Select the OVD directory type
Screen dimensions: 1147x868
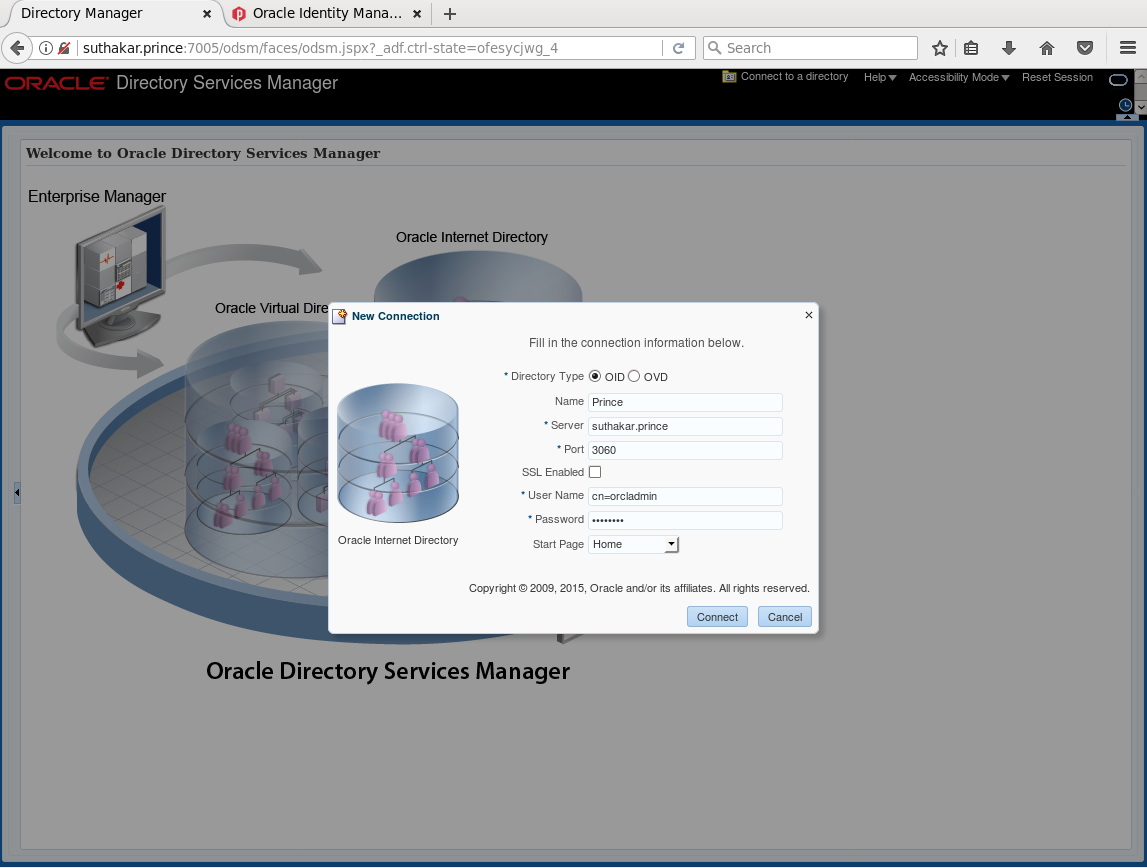pyautogui.click(x=634, y=377)
